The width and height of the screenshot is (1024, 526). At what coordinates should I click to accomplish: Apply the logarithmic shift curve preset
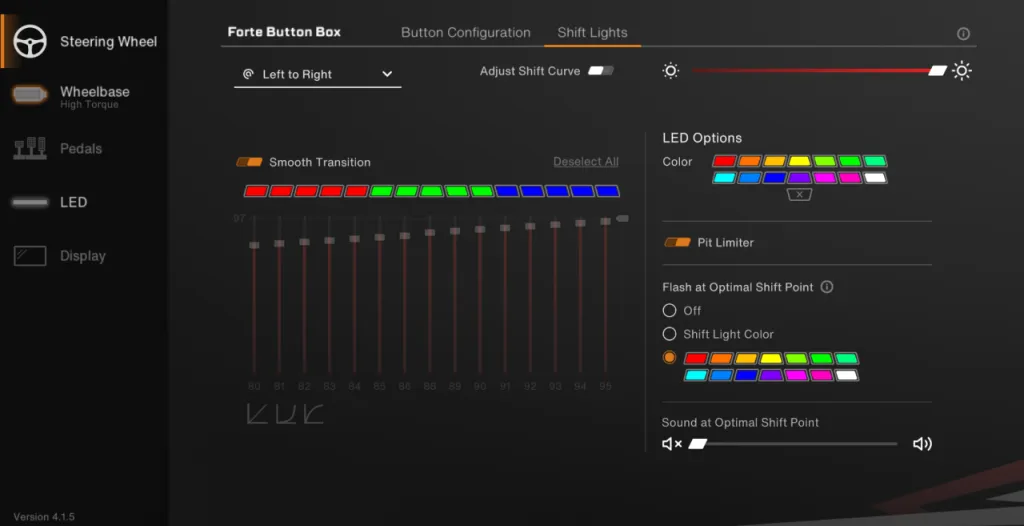point(313,414)
